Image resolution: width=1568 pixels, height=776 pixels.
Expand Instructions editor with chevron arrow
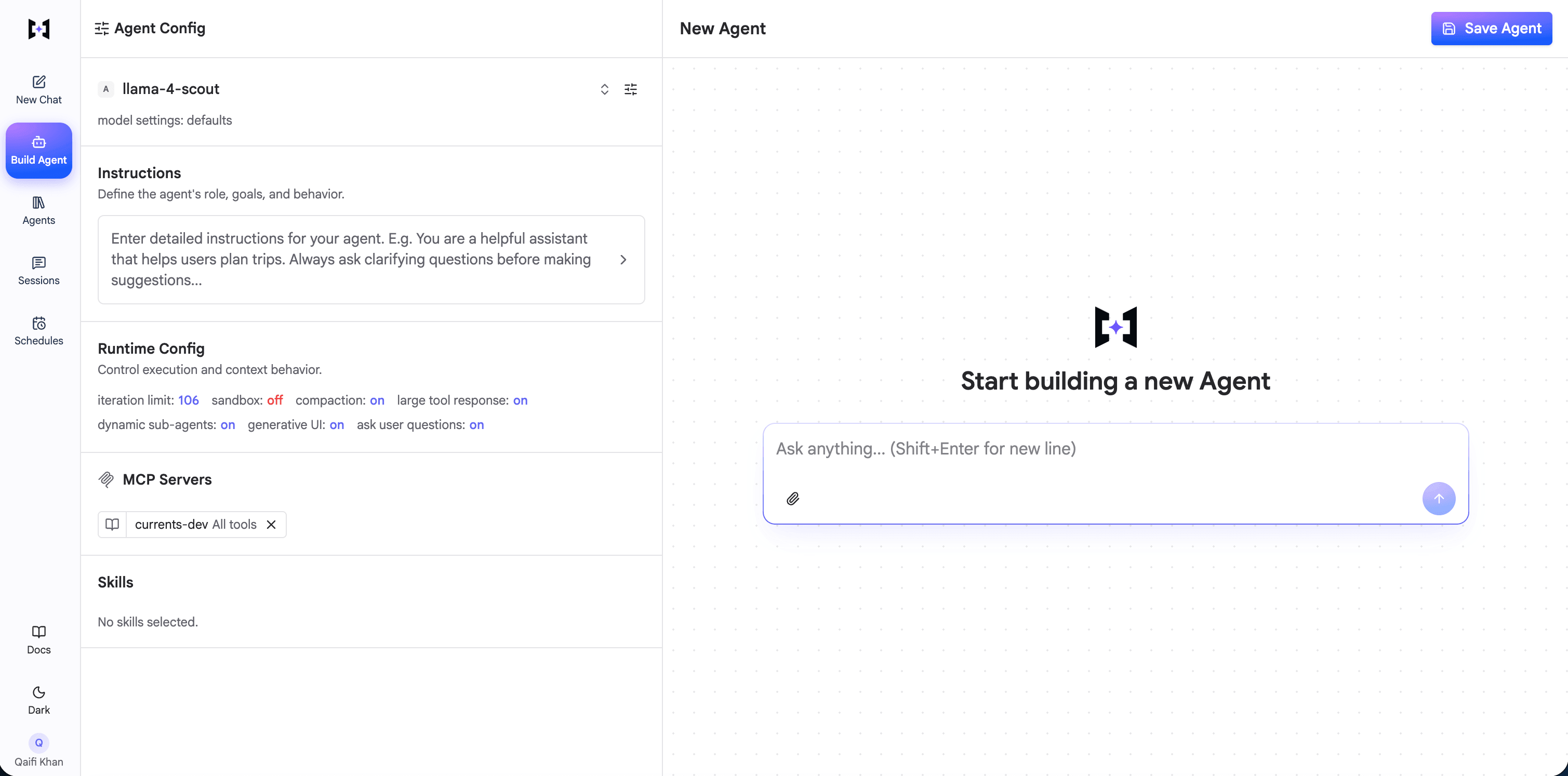[x=623, y=260]
